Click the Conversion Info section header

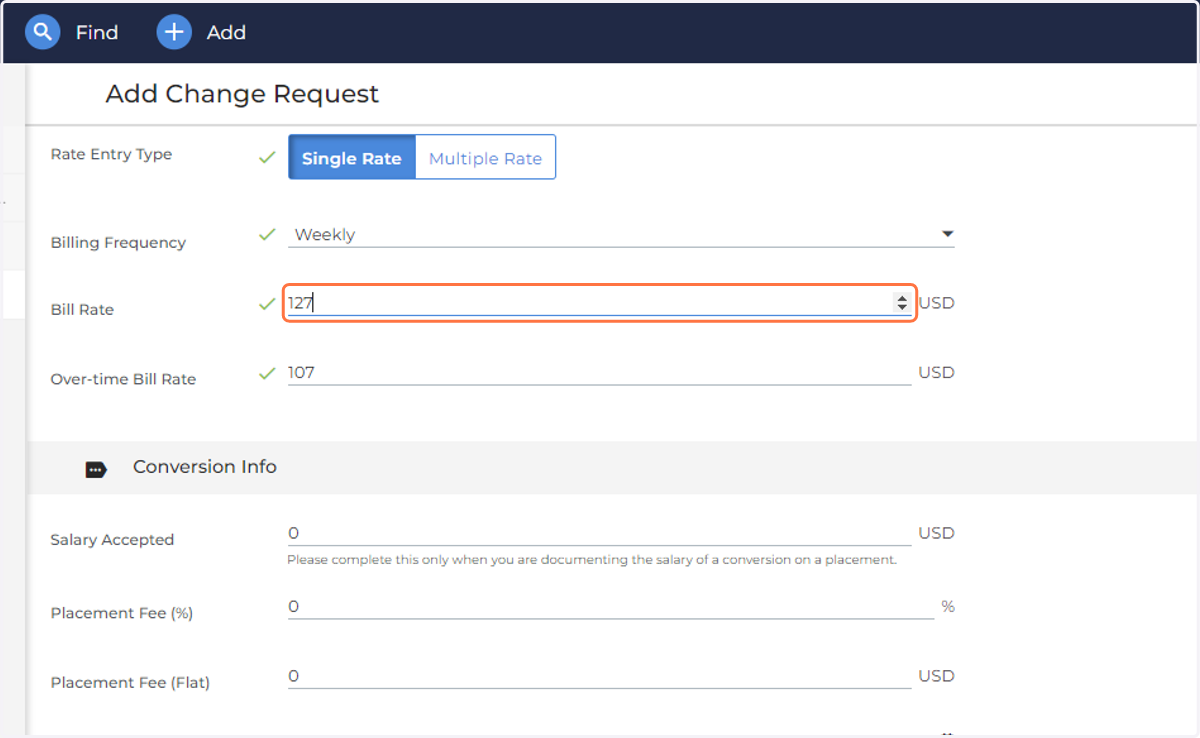pyautogui.click(x=205, y=467)
